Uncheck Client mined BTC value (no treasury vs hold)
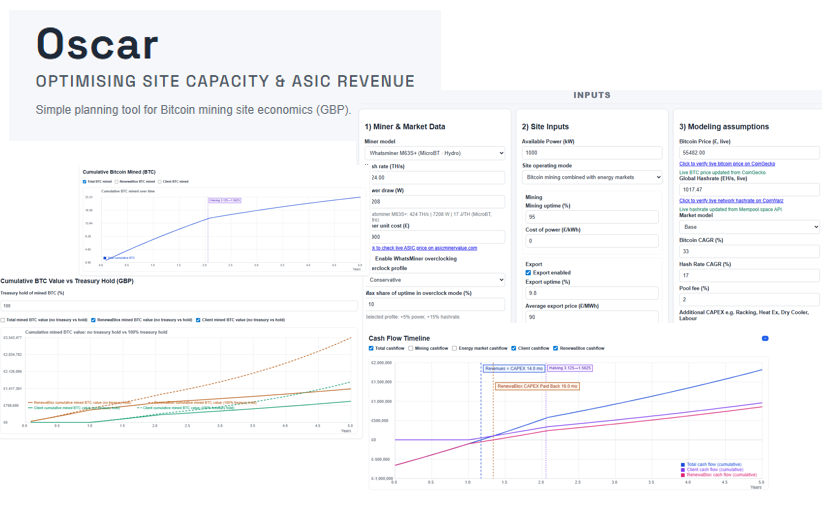Image resolution: width=828 pixels, height=507 pixels. click(198, 320)
